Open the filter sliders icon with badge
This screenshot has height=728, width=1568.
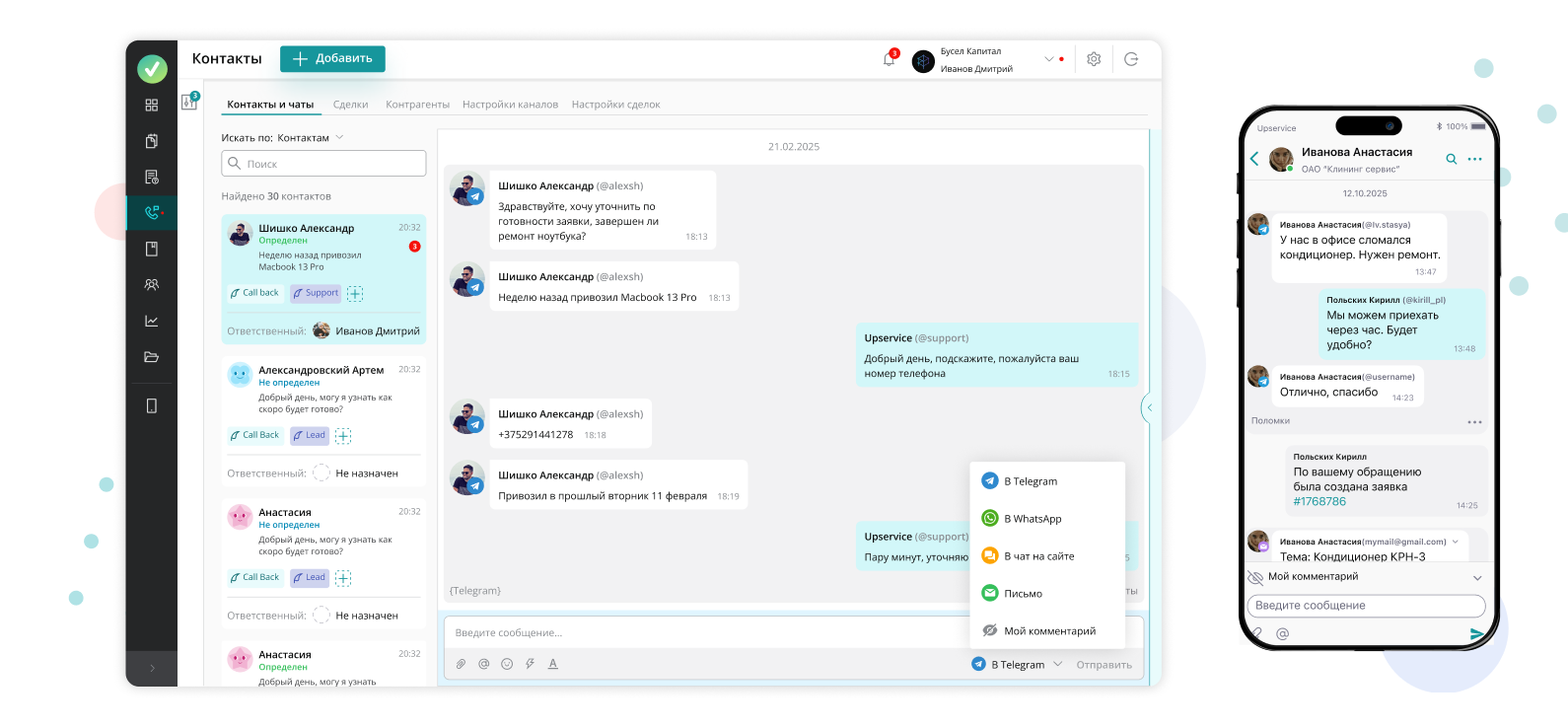pyautogui.click(x=190, y=101)
